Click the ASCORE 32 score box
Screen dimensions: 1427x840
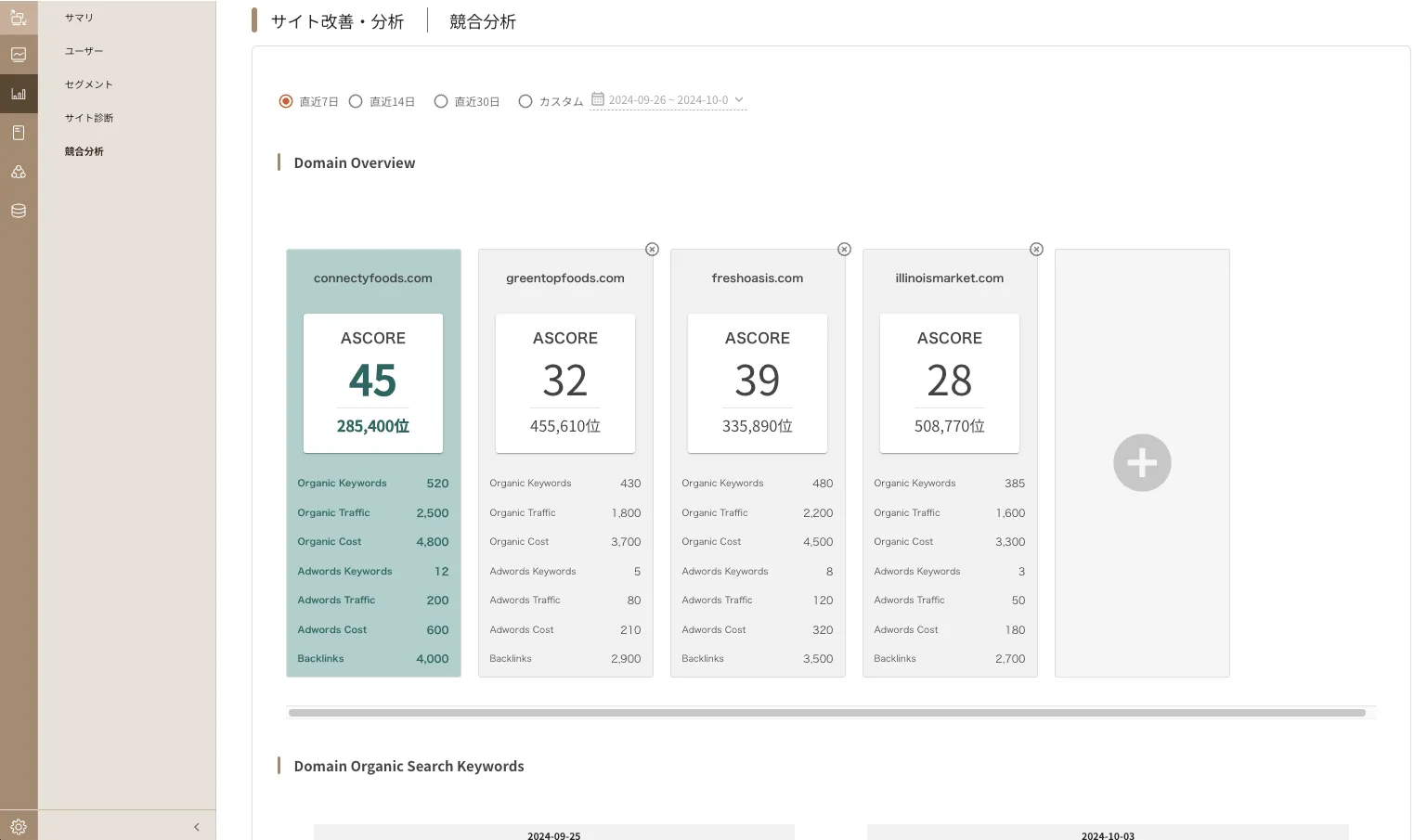click(565, 383)
